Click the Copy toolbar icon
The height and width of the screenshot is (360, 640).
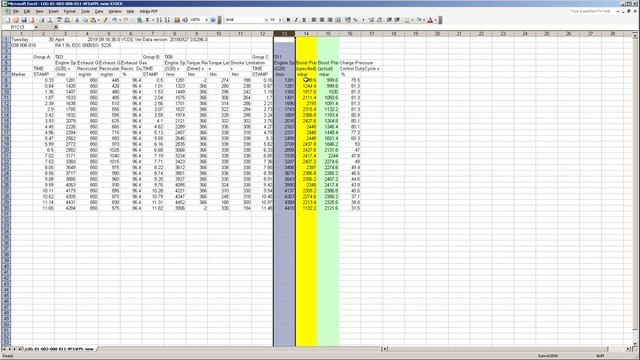click(85, 20)
